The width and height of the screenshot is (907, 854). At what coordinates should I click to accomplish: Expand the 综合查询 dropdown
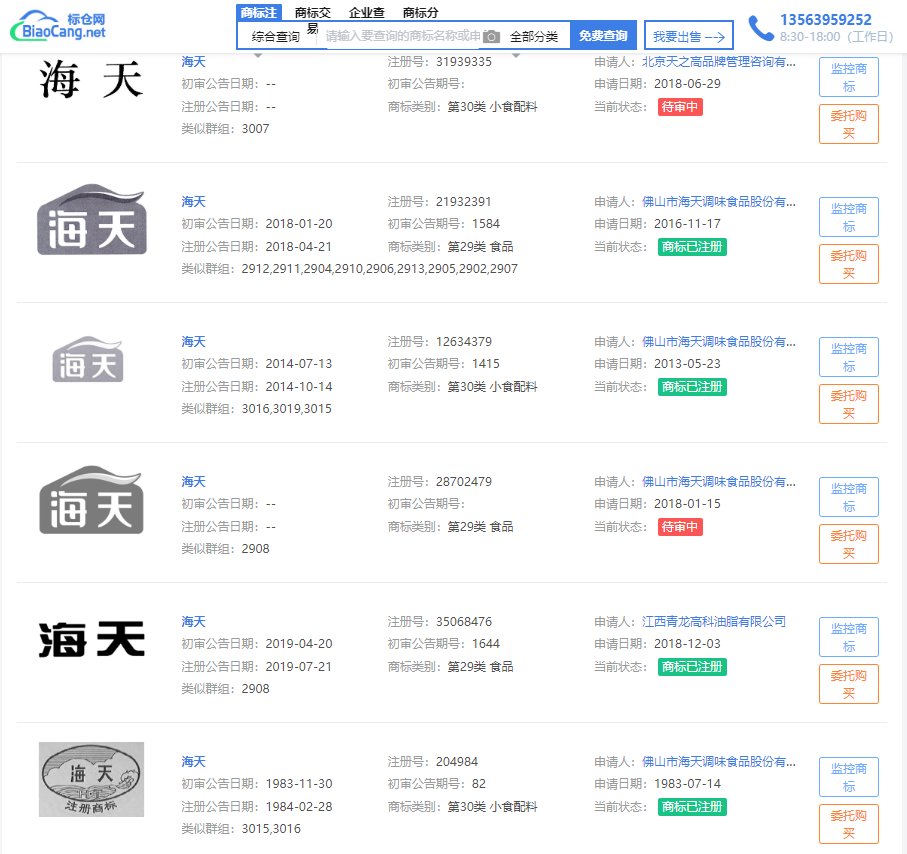click(x=275, y=36)
